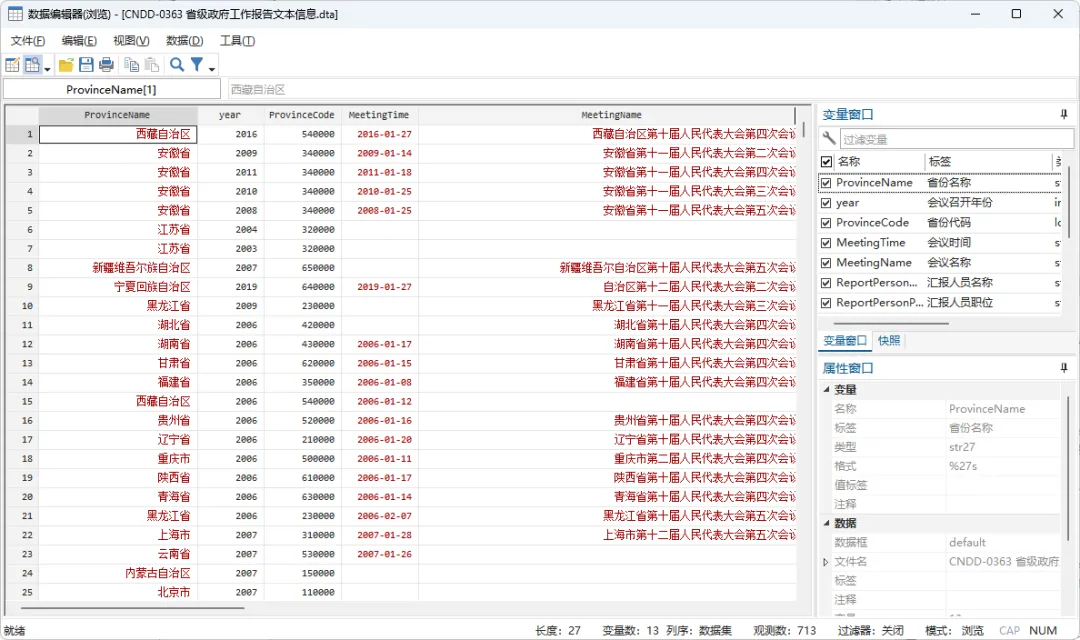1080x640 pixels.
Task: Open the 数据(D) menu
Action: point(185,41)
